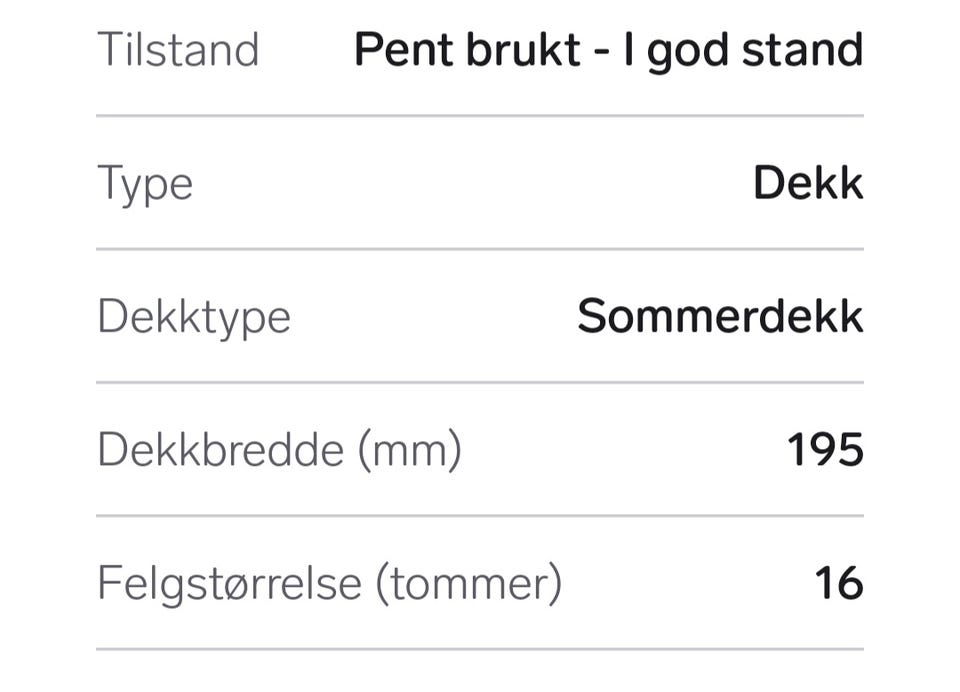960x692 pixels.
Task: Click divider line below Type row
Action: pyautogui.click(x=480, y=249)
